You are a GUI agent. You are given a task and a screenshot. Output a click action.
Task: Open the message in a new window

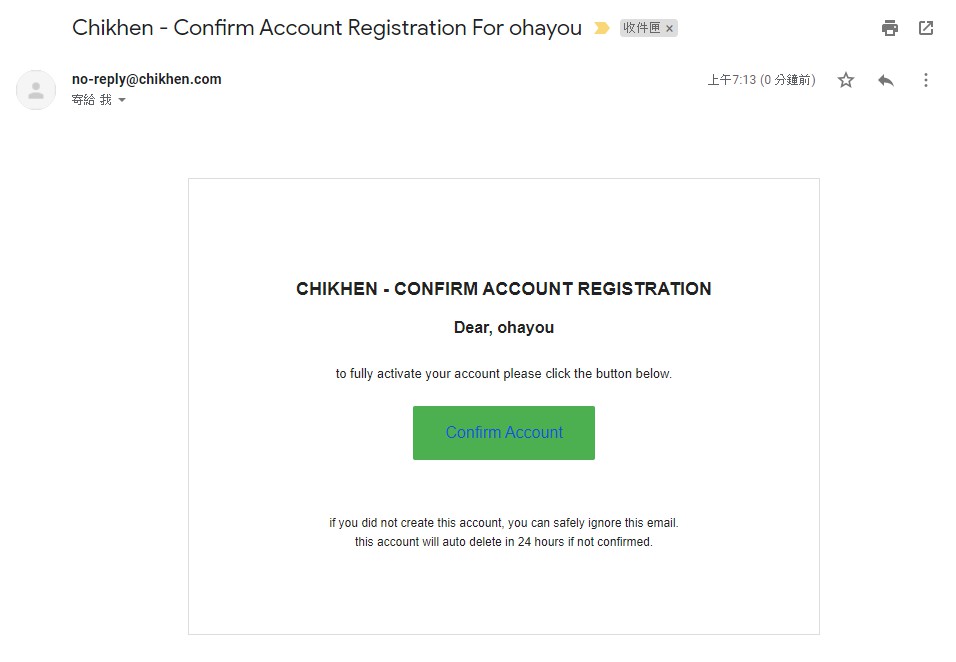point(926,28)
